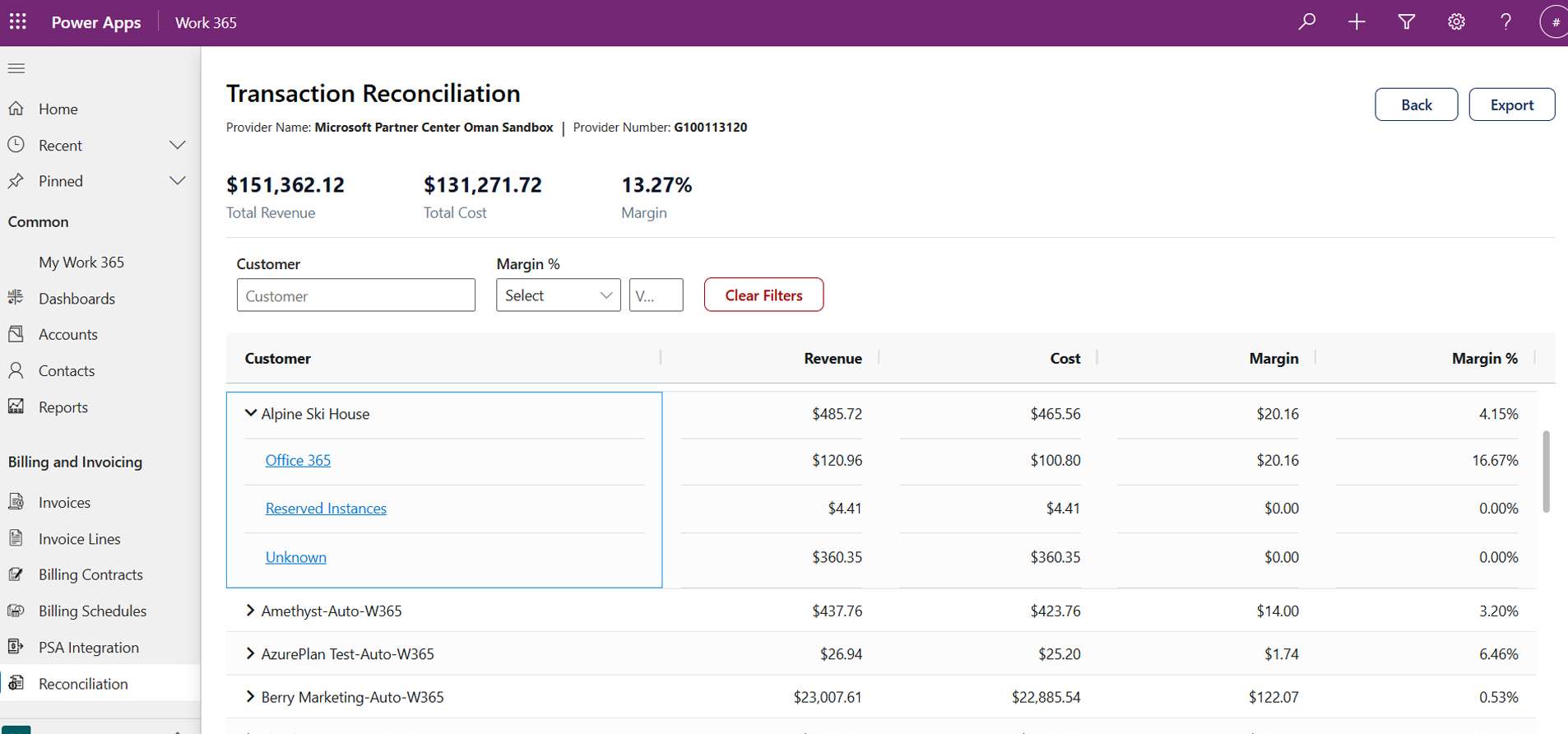This screenshot has width=1568, height=734.
Task: Collapse the Alpine Ski House row
Action: coord(251,413)
